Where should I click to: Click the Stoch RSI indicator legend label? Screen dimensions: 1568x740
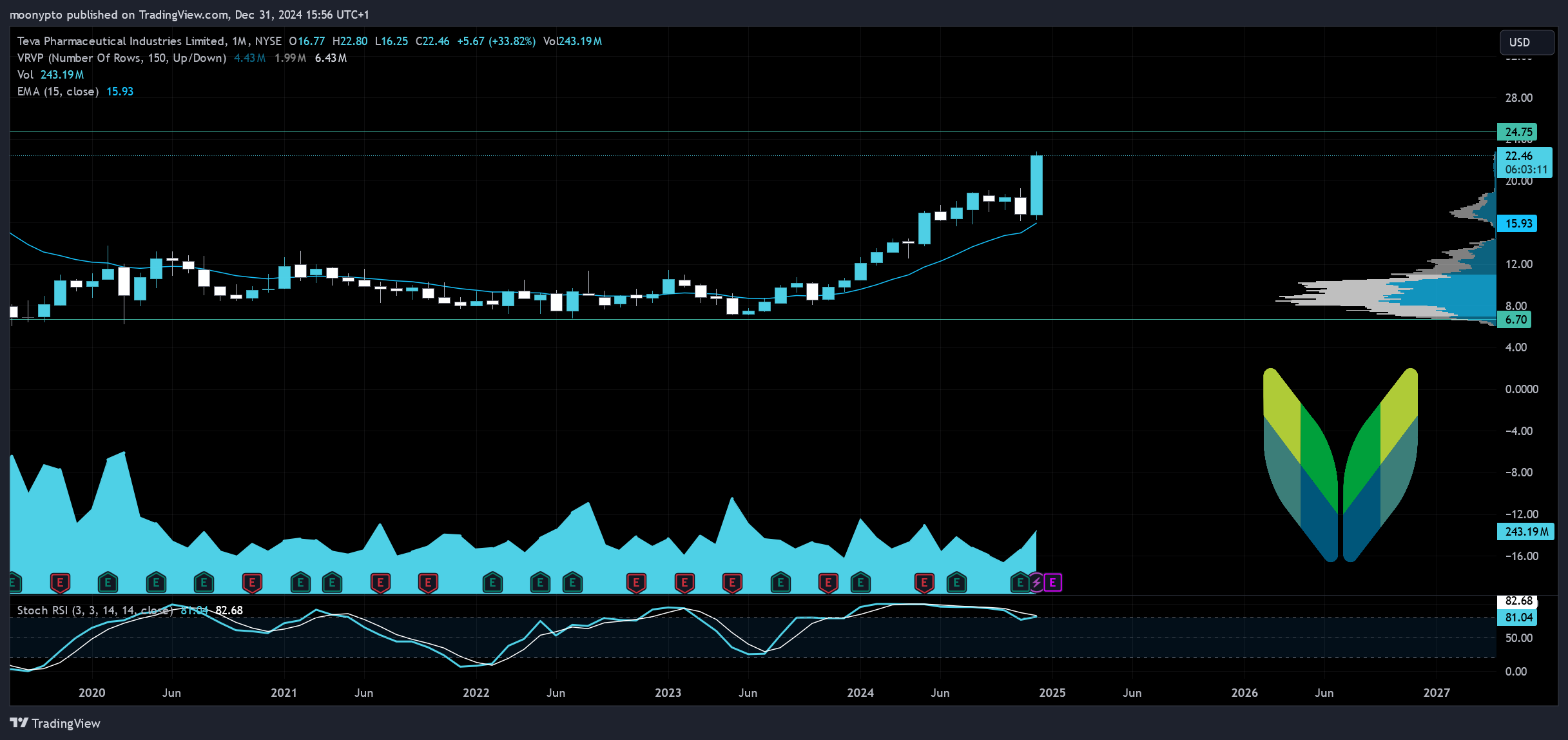click(95, 610)
